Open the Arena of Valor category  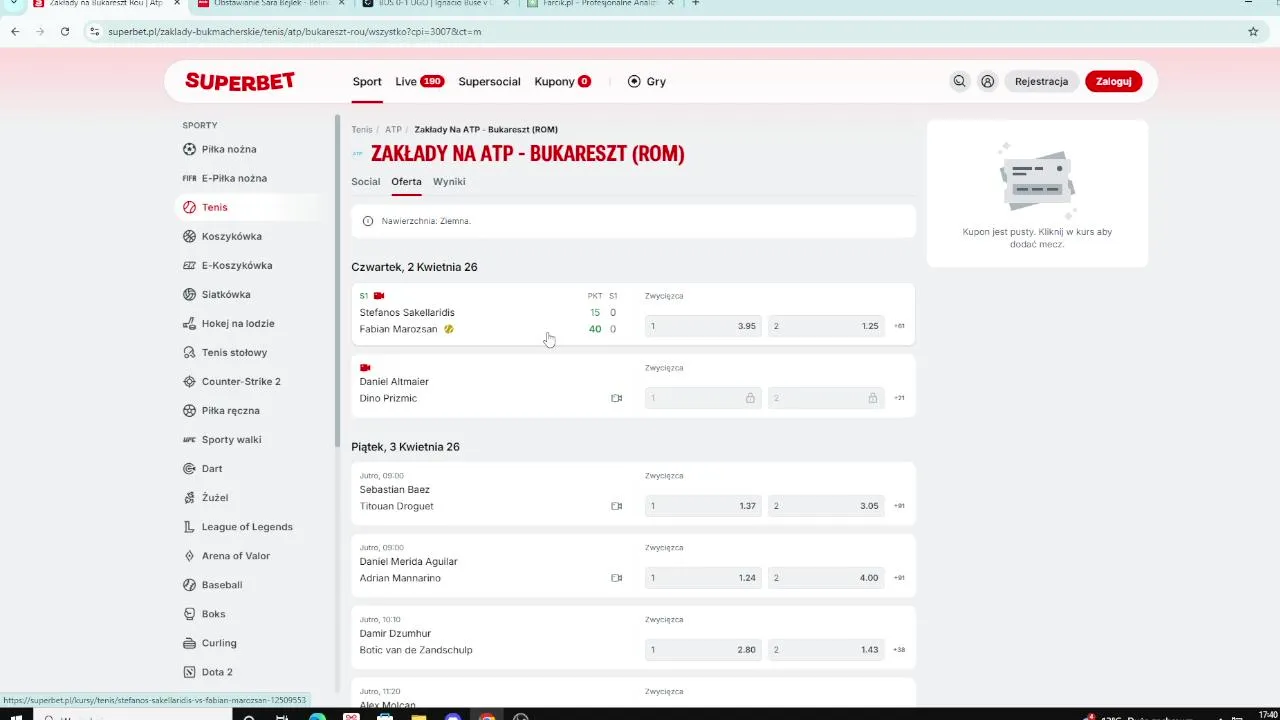point(227,556)
